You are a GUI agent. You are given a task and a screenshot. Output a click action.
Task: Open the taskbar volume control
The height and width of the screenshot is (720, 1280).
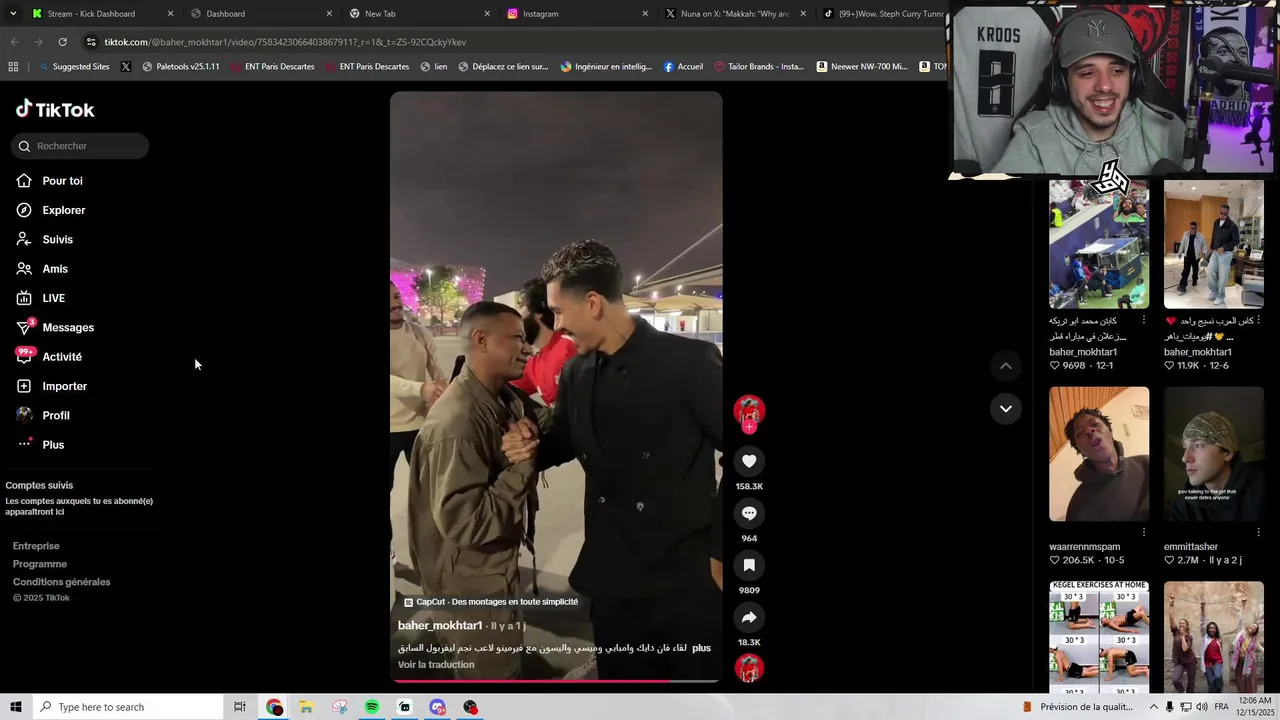[x=1202, y=707]
